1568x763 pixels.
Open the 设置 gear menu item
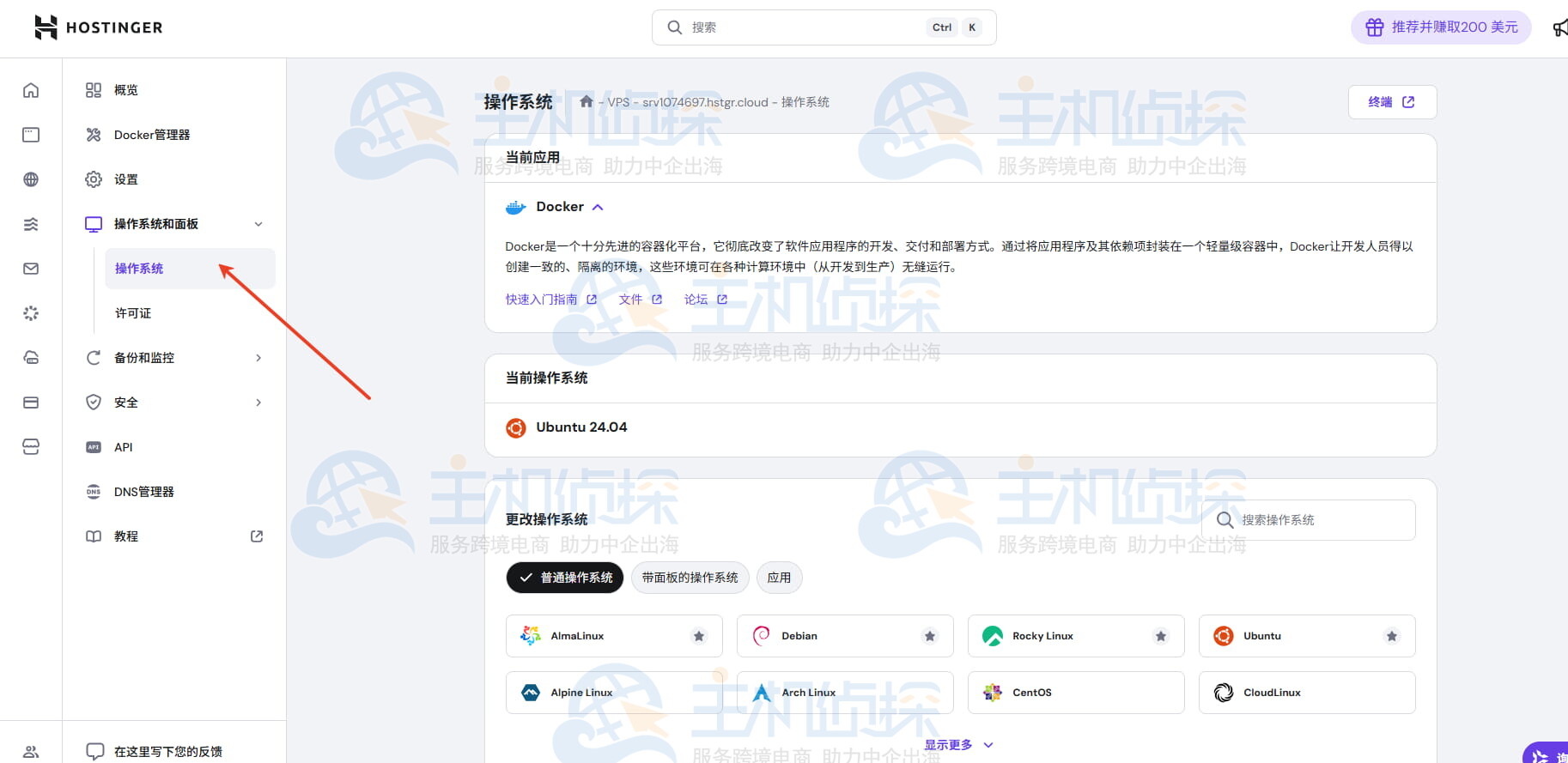click(x=125, y=179)
